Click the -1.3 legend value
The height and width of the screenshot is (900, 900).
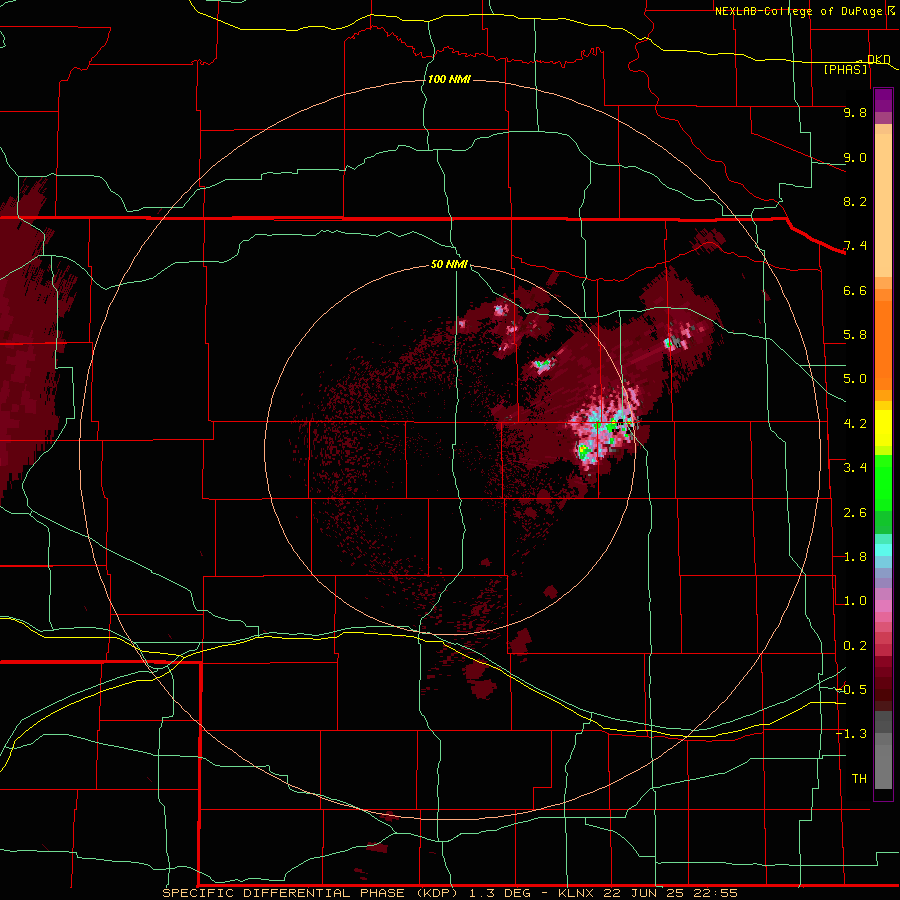(x=851, y=734)
